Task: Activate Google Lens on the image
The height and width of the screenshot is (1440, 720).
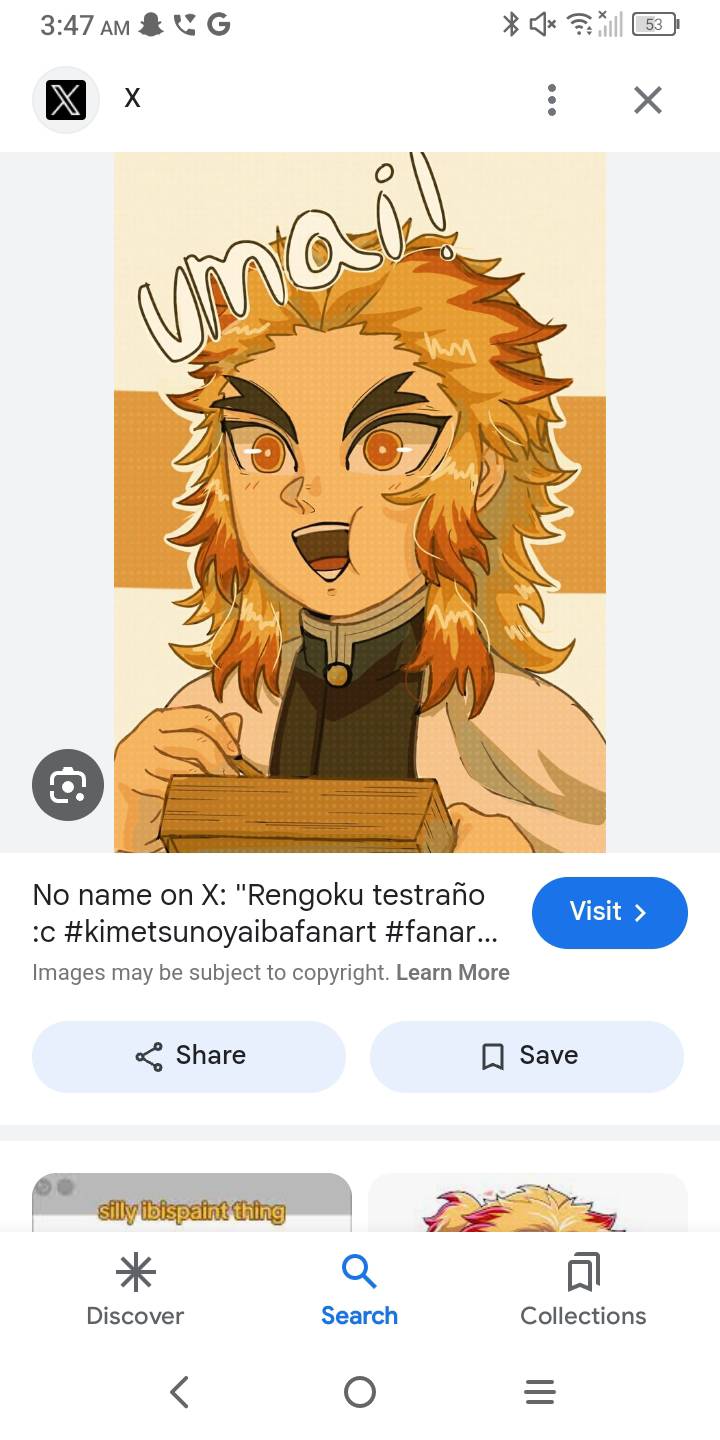Action: pos(68,785)
